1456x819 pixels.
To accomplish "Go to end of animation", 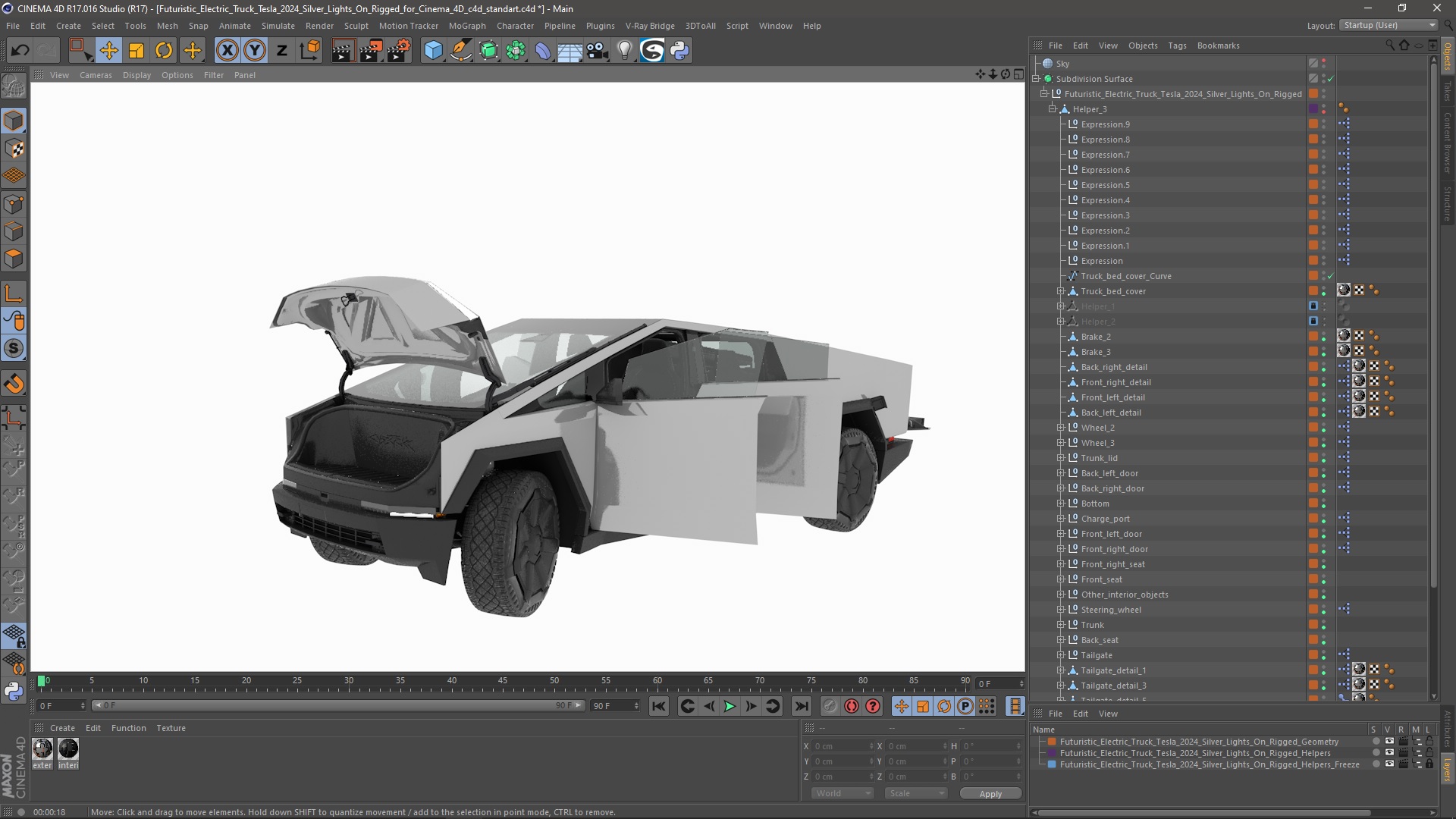I will pos(801,707).
